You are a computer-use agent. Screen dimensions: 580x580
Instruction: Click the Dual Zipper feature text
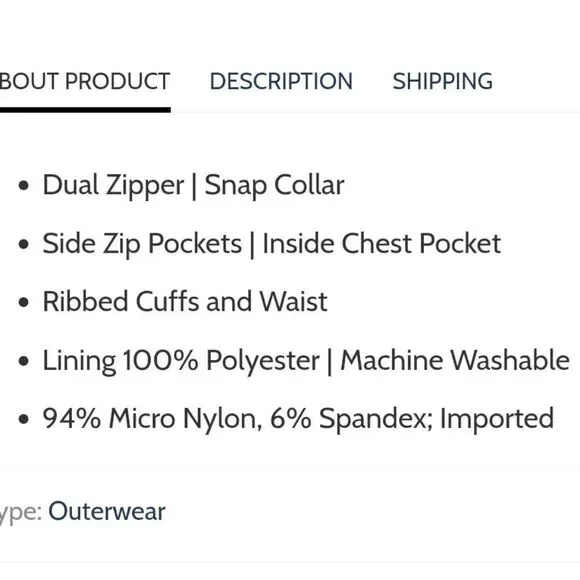tap(113, 185)
